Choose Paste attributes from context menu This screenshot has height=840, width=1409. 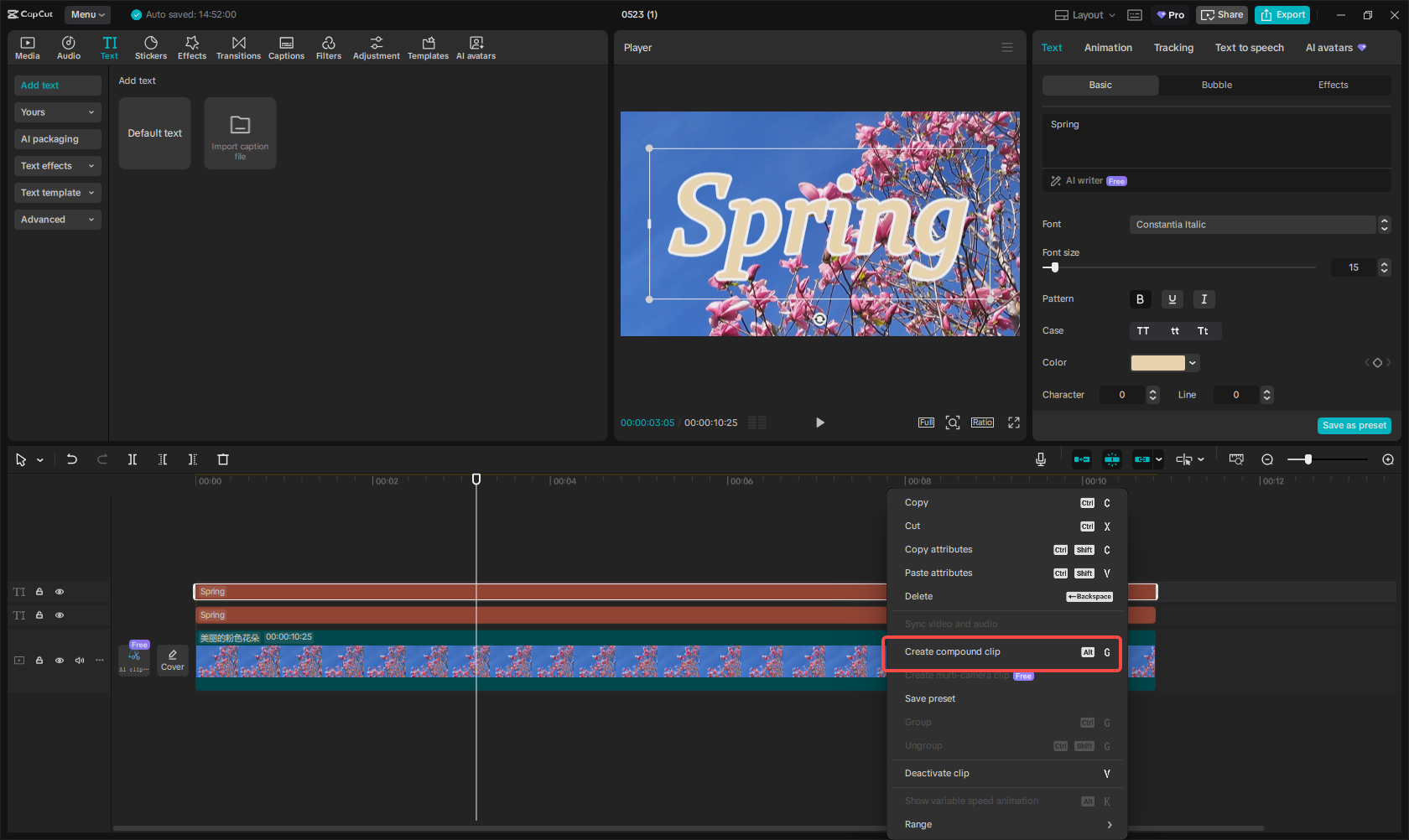pos(1006,573)
